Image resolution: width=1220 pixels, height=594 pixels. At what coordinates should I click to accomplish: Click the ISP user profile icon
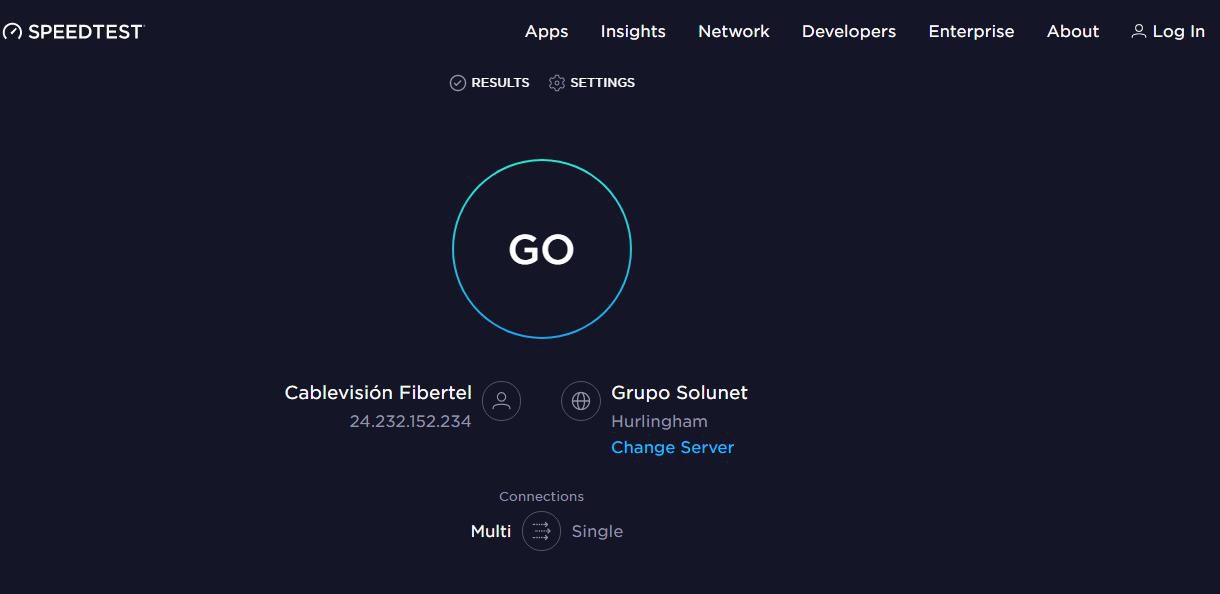click(501, 401)
